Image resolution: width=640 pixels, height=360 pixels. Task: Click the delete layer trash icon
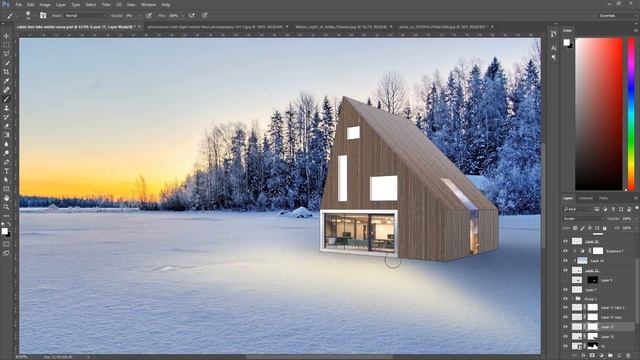coord(628,356)
